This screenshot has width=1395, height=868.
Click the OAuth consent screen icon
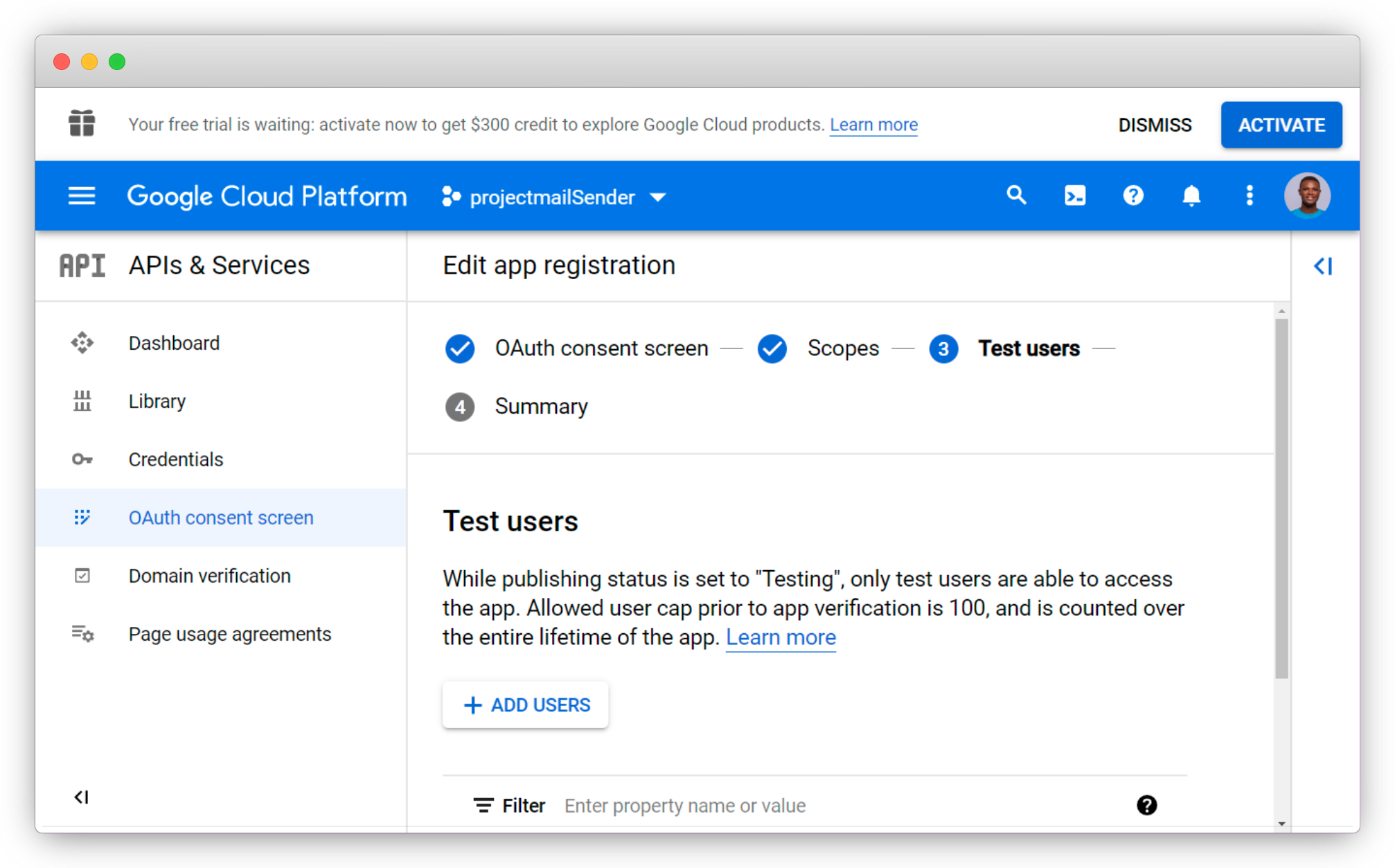point(82,517)
